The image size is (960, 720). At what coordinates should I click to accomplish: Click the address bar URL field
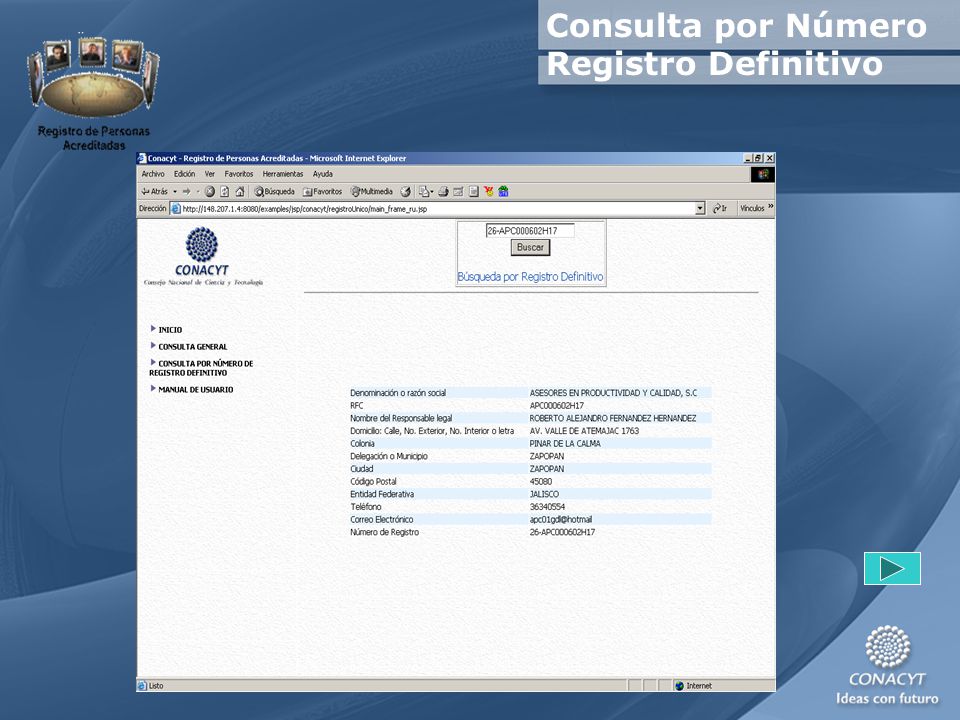[438, 209]
